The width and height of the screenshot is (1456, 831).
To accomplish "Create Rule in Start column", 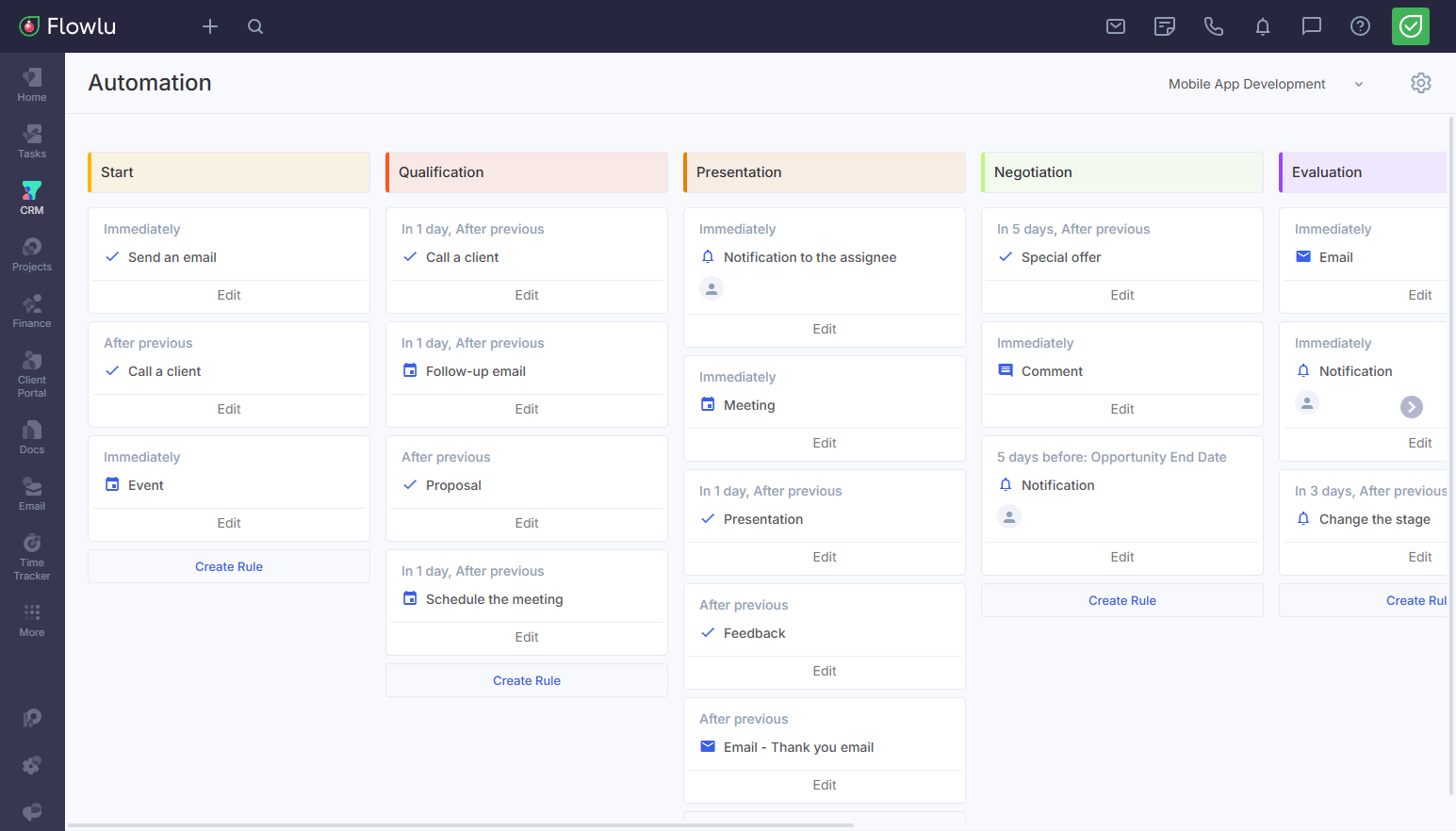I will [x=229, y=566].
